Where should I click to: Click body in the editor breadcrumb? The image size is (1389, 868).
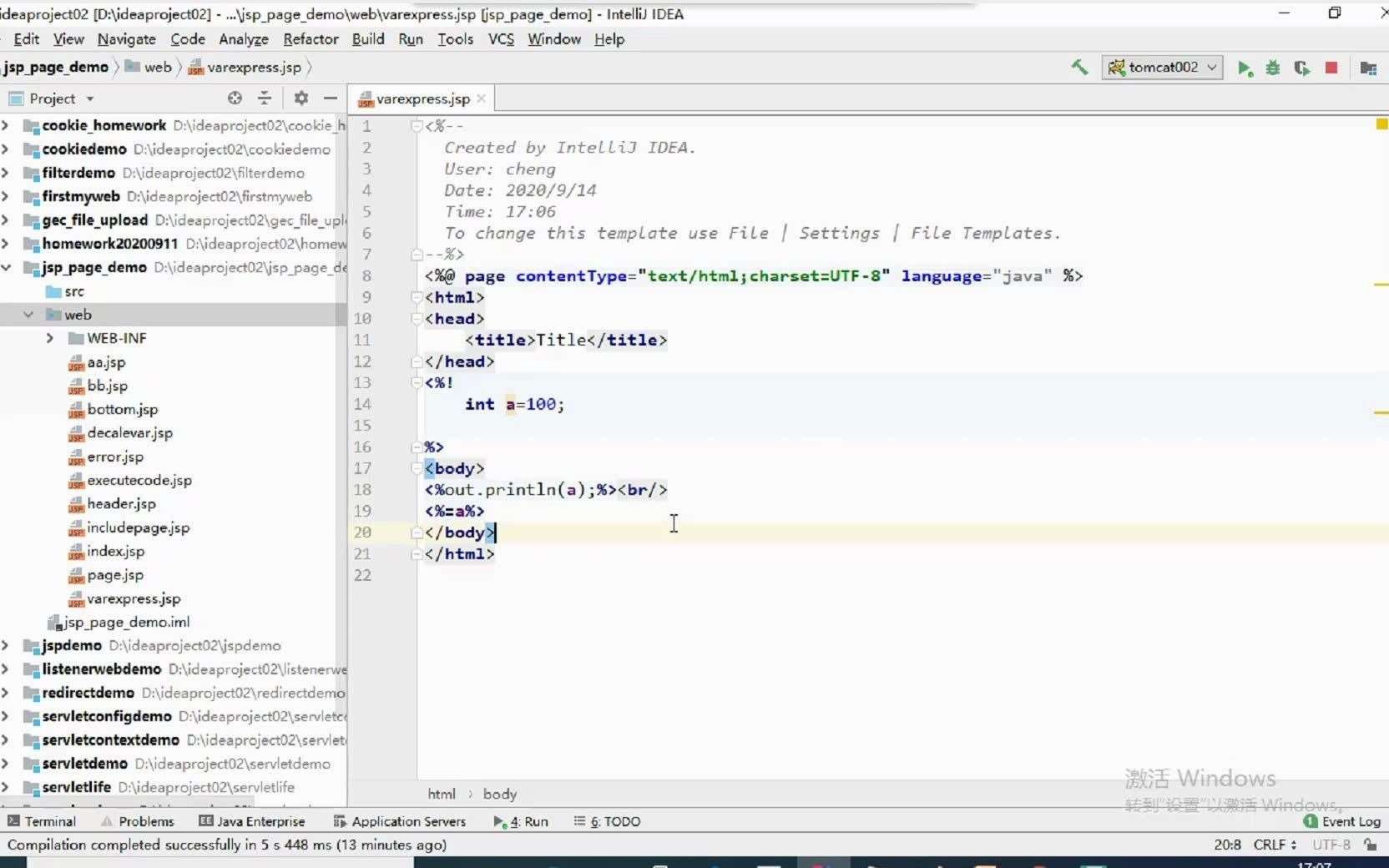tap(499, 794)
